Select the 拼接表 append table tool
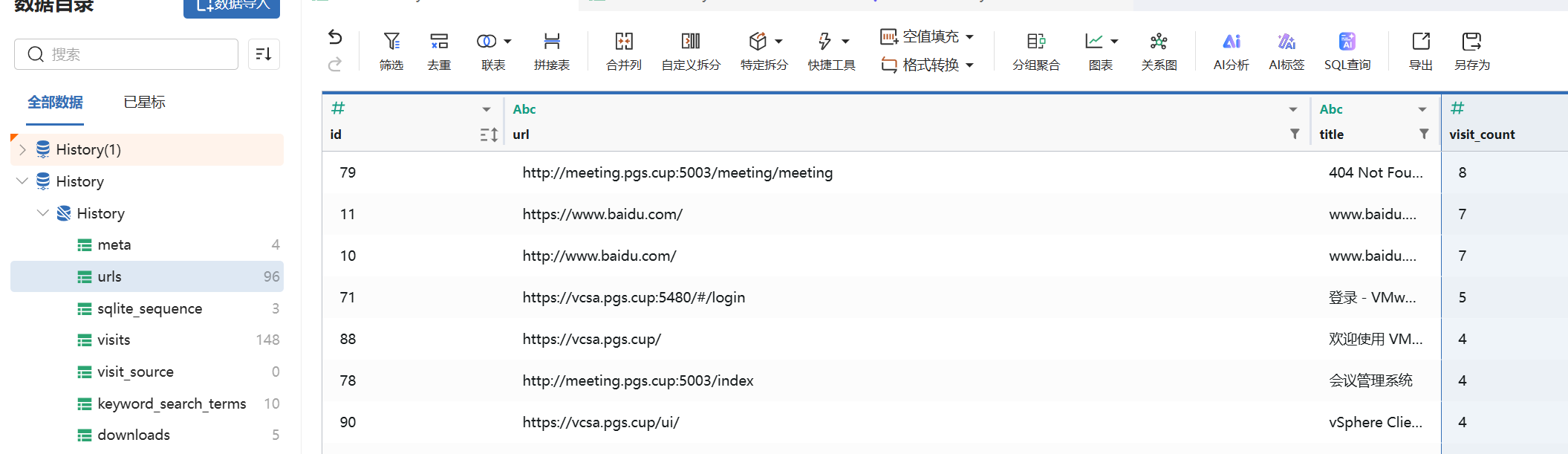Image resolution: width=1568 pixels, height=454 pixels. pos(552,51)
